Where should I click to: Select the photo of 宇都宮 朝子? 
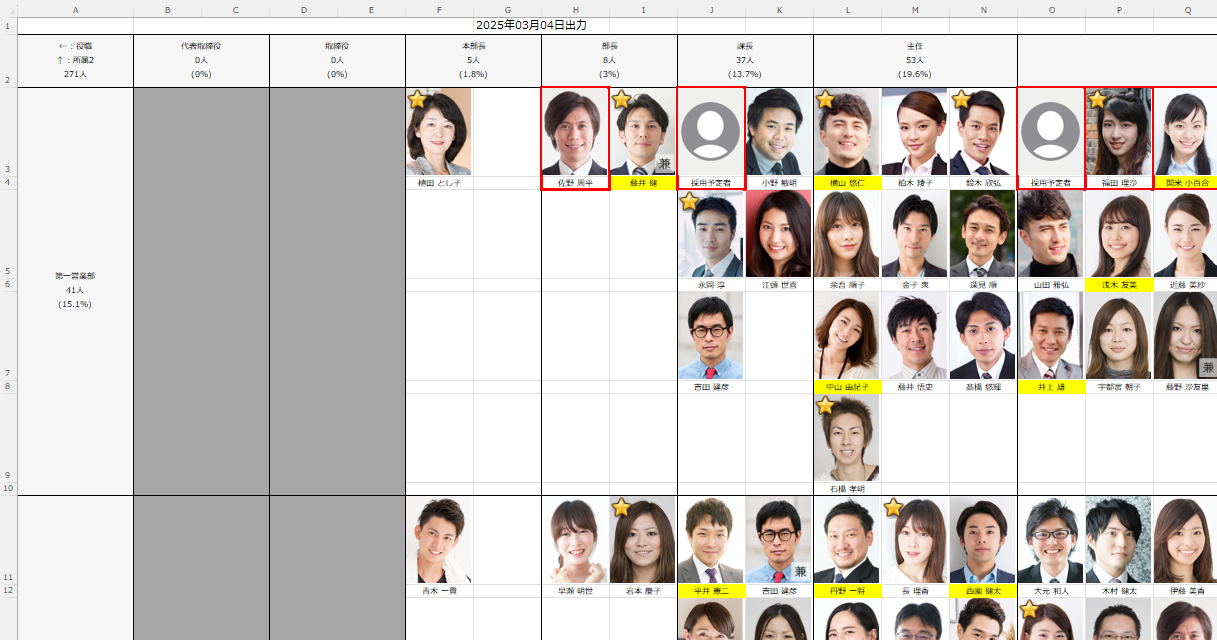click(1119, 336)
